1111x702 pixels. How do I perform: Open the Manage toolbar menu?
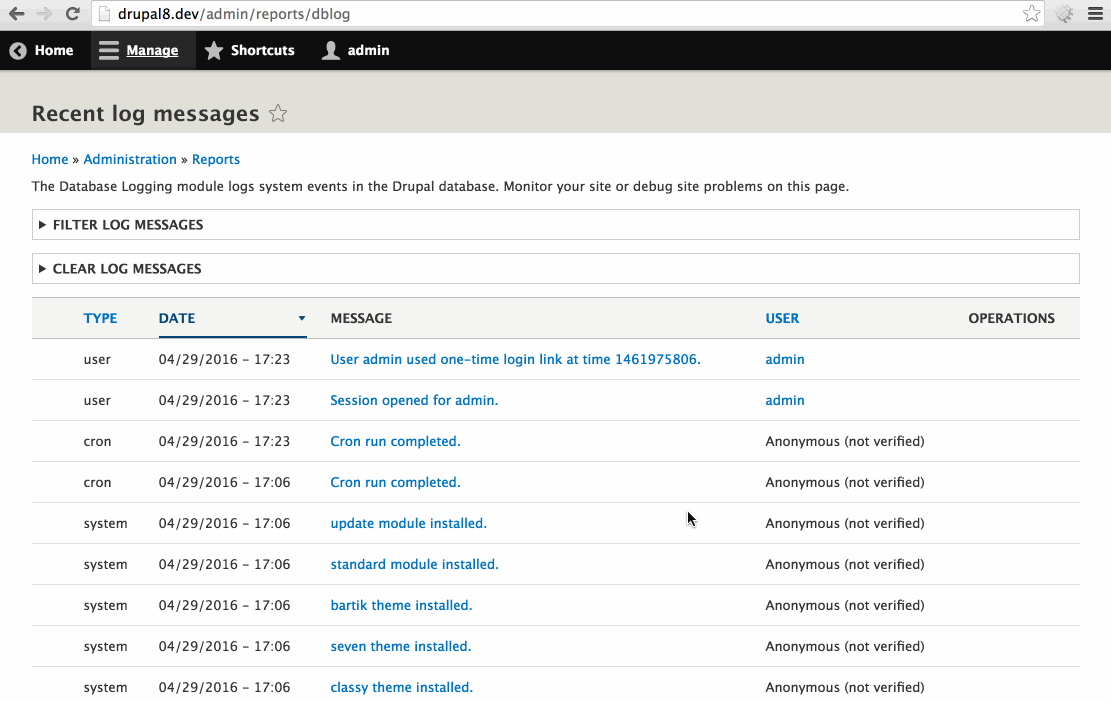click(x=138, y=51)
